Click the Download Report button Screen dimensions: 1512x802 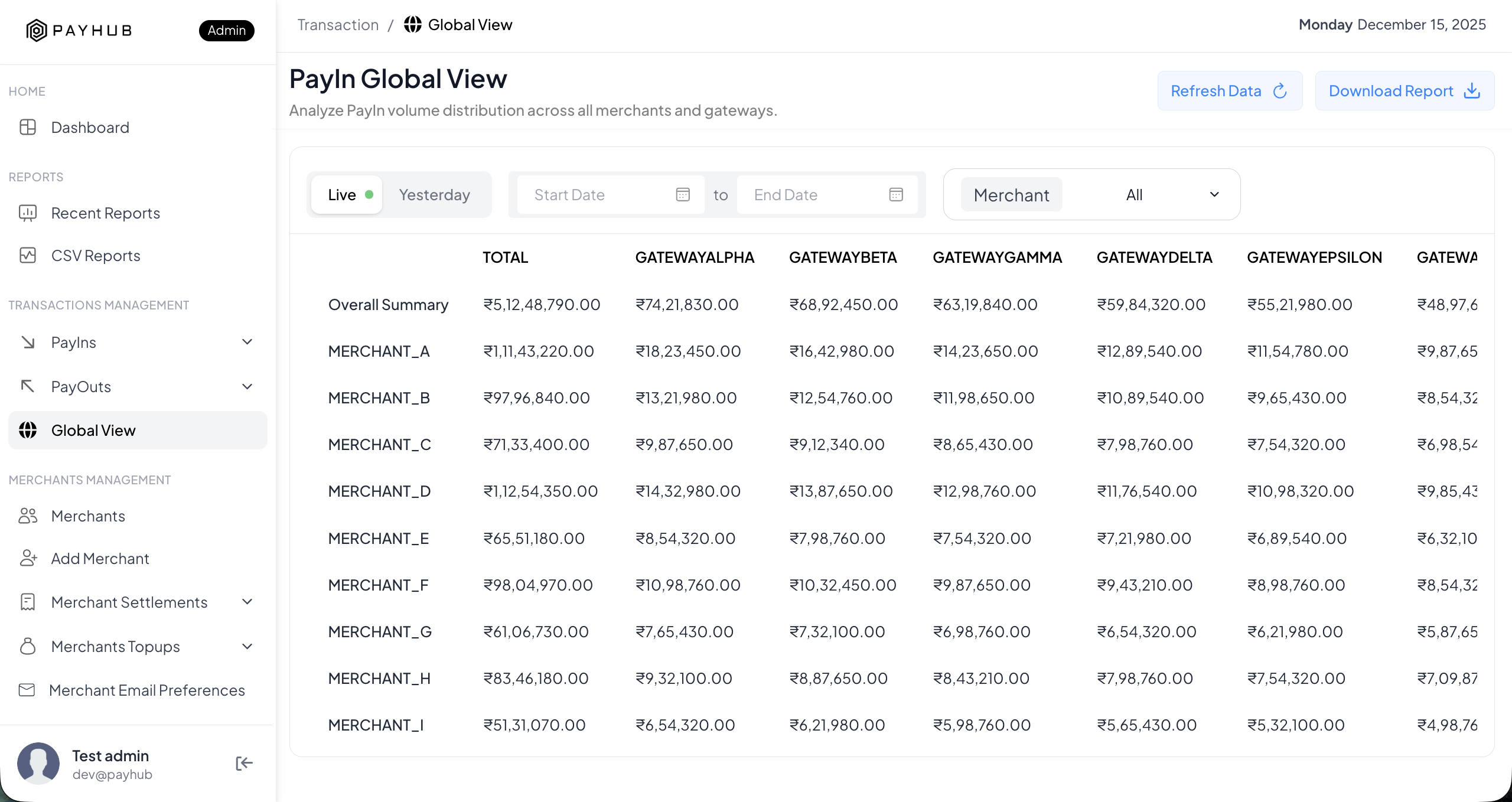pyautogui.click(x=1404, y=91)
